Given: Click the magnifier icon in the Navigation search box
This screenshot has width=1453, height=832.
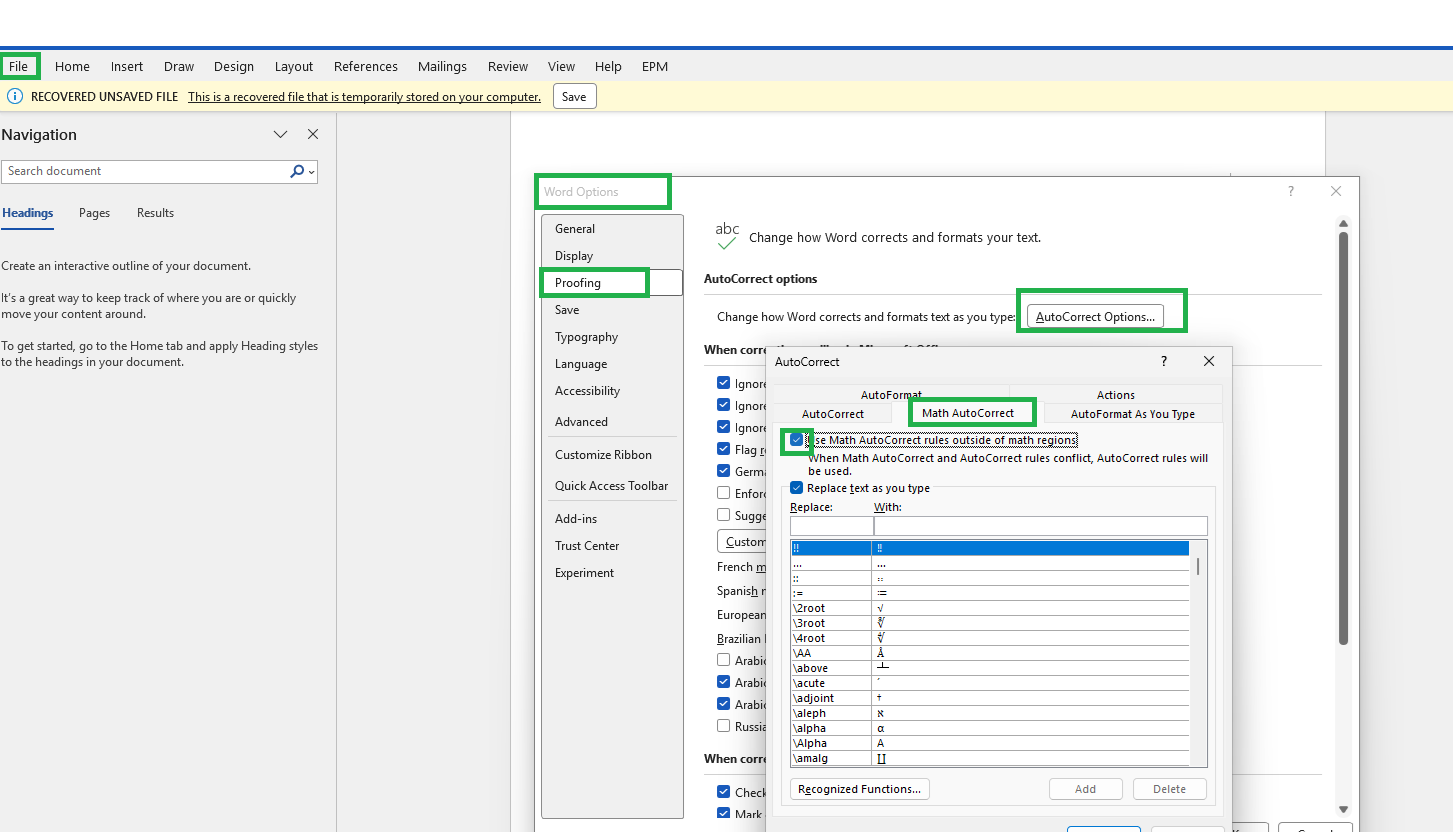Looking at the screenshot, I should point(296,171).
